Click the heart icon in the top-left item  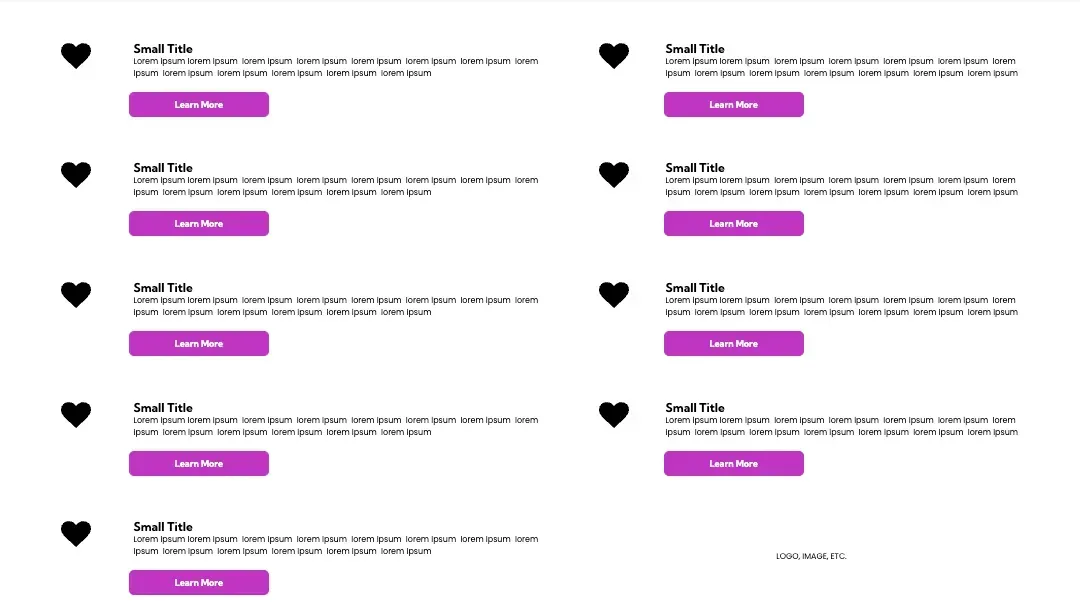[x=76, y=55]
